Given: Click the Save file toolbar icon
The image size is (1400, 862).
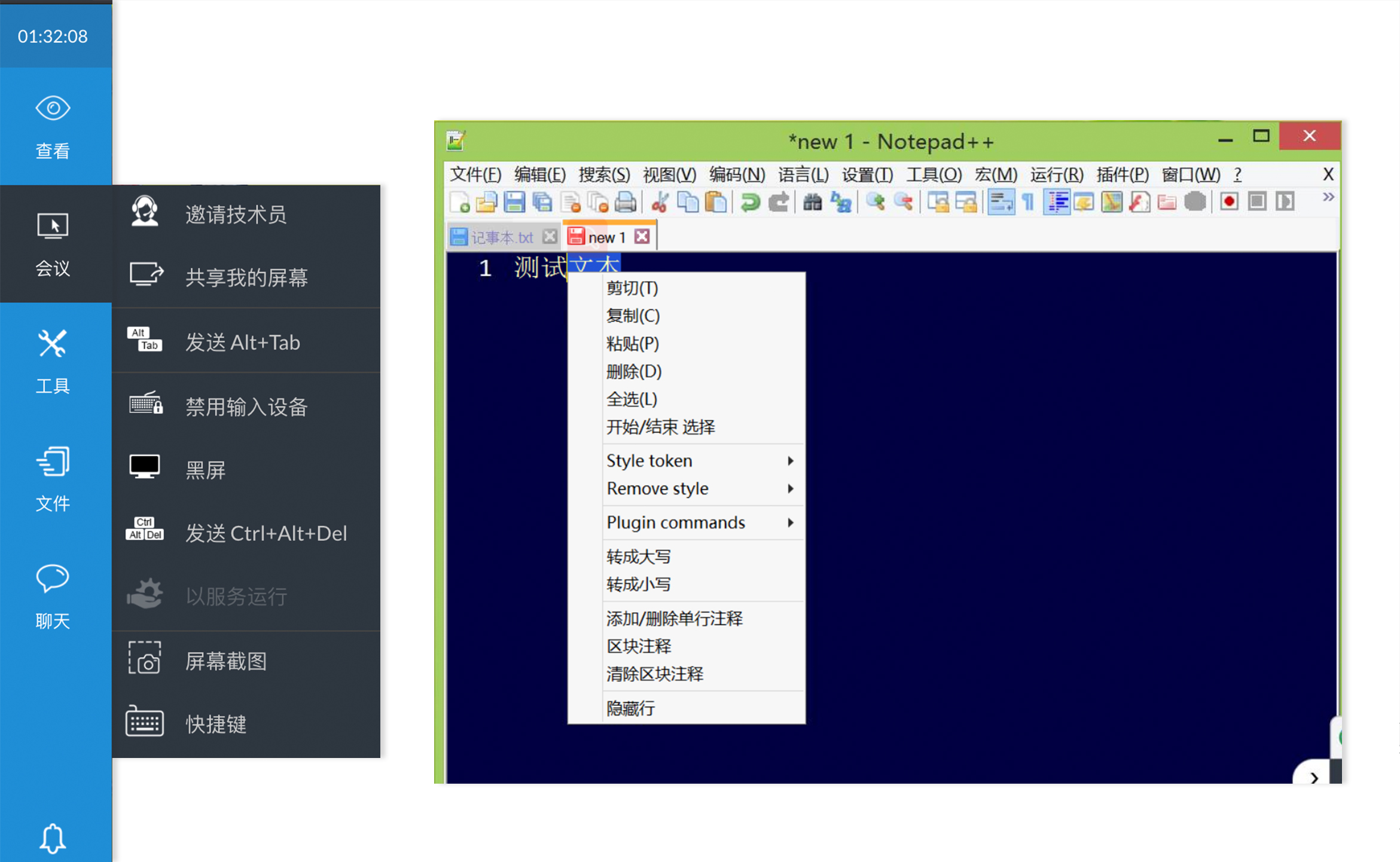Looking at the screenshot, I should (514, 202).
